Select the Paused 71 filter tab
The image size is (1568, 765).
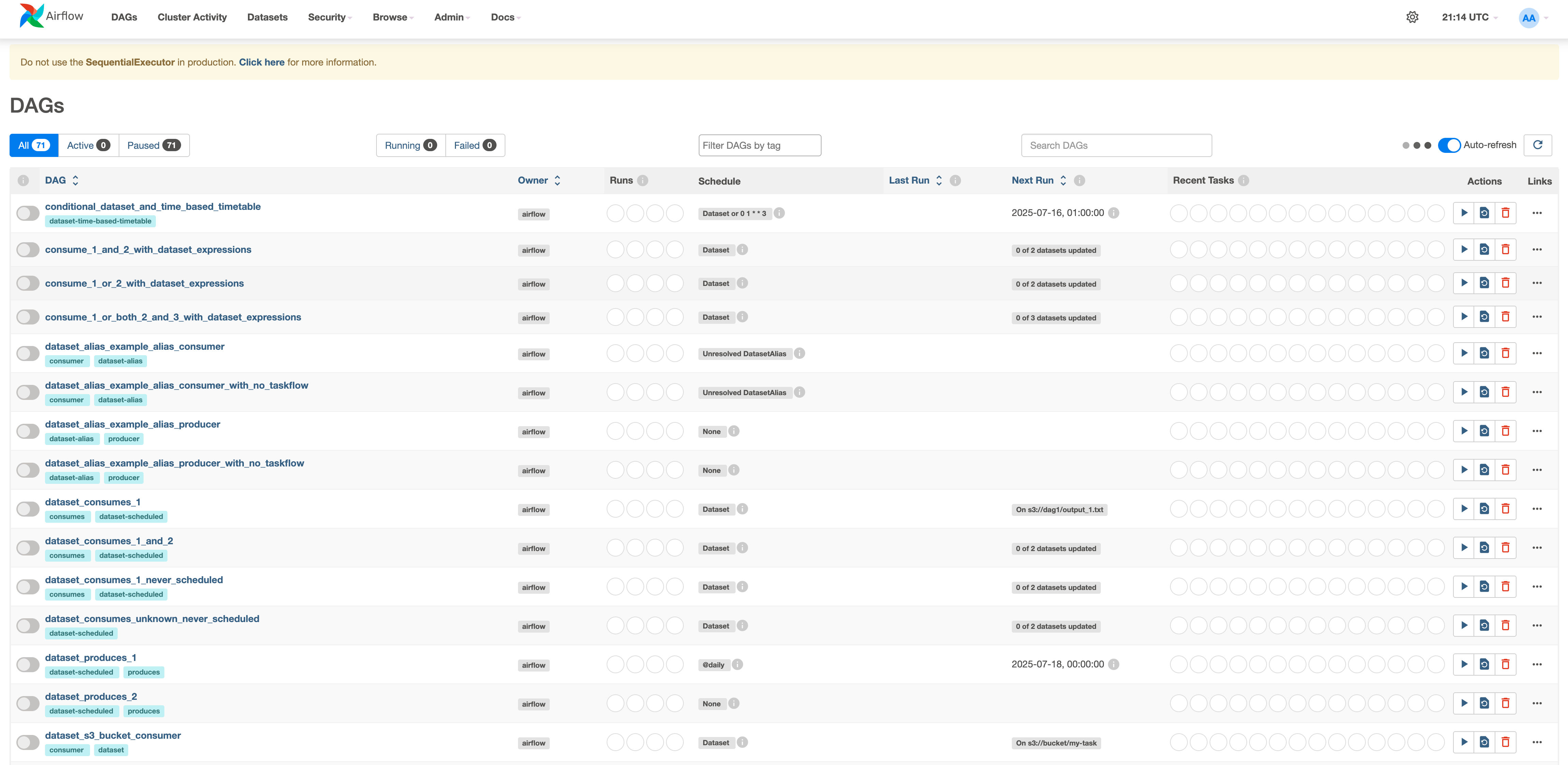(x=154, y=145)
